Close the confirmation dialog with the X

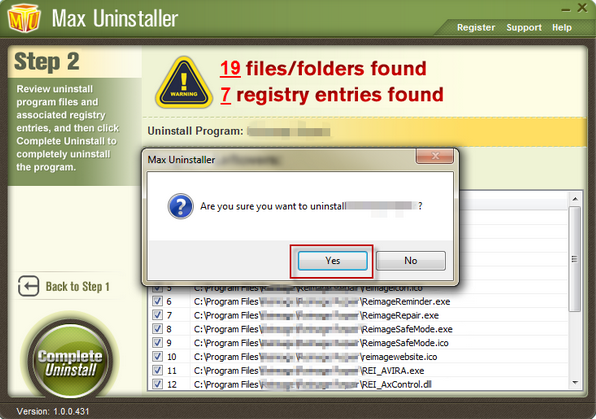(435, 156)
